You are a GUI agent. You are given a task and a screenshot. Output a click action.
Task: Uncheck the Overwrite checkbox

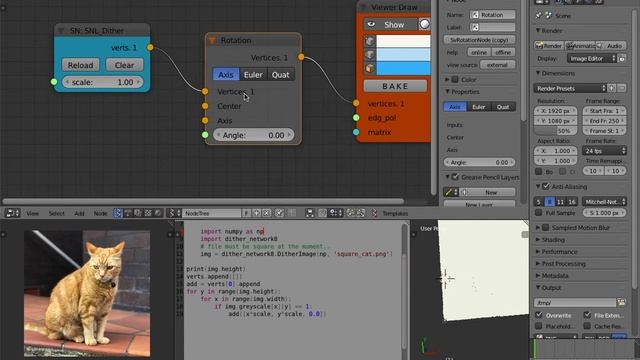click(539, 315)
